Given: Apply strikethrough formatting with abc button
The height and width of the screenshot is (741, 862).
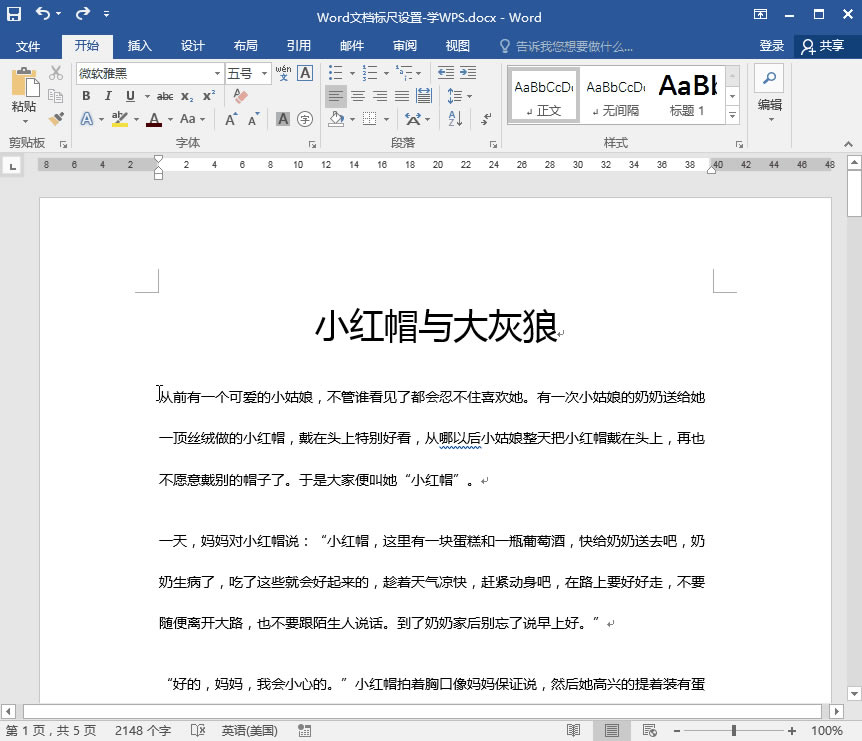Looking at the screenshot, I should [x=164, y=96].
